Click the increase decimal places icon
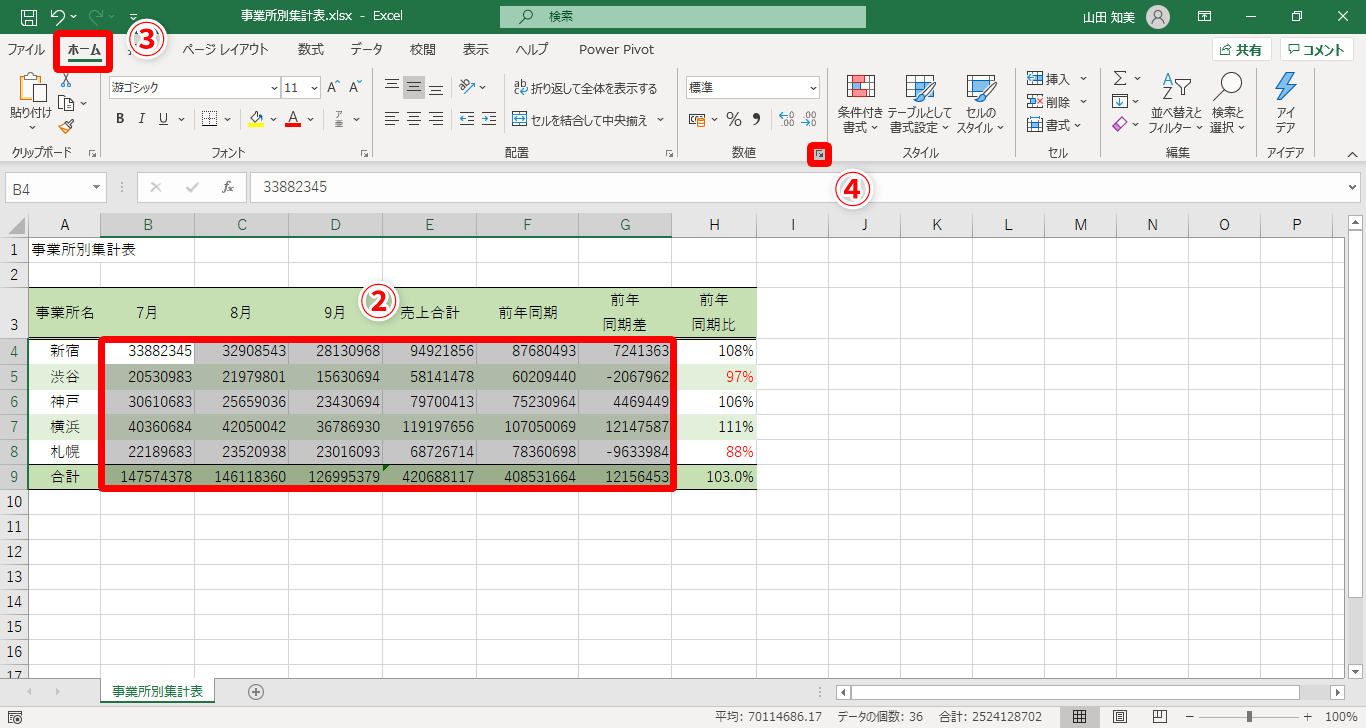1366x728 pixels. (786, 120)
